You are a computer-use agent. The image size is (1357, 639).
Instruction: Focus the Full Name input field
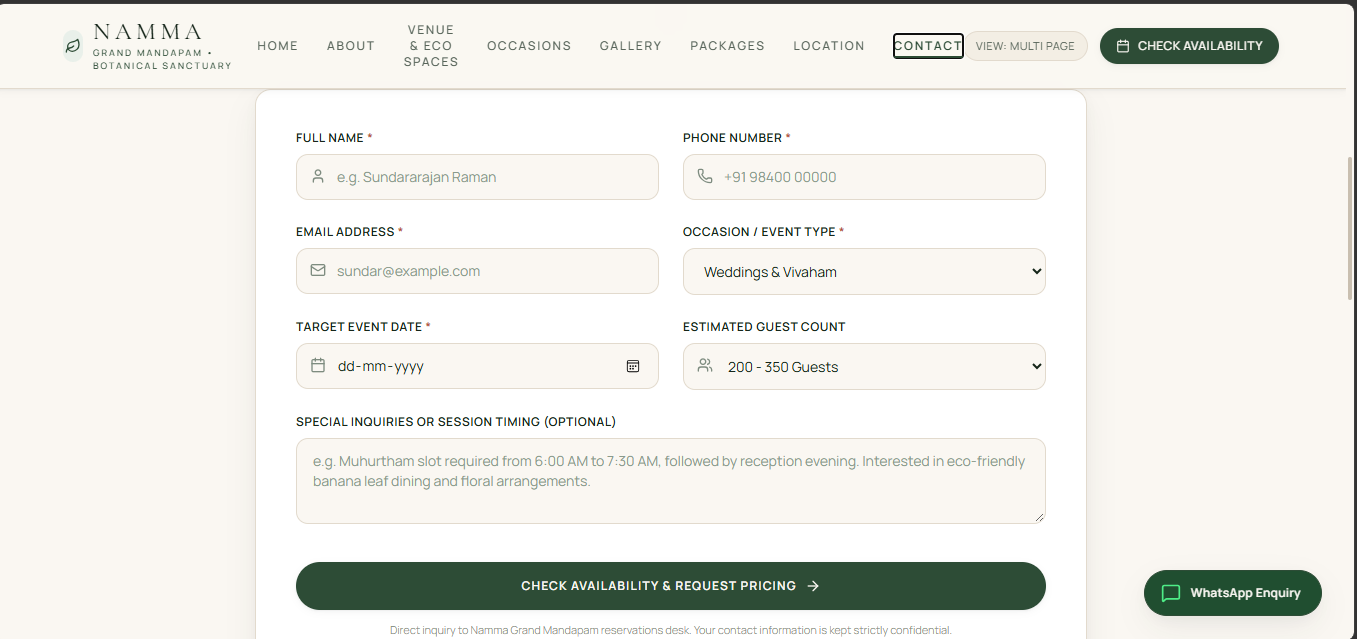[477, 177]
